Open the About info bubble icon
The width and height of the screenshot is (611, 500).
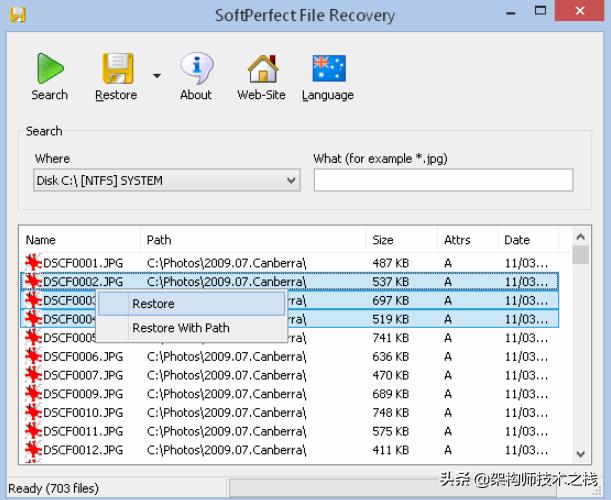point(197,69)
